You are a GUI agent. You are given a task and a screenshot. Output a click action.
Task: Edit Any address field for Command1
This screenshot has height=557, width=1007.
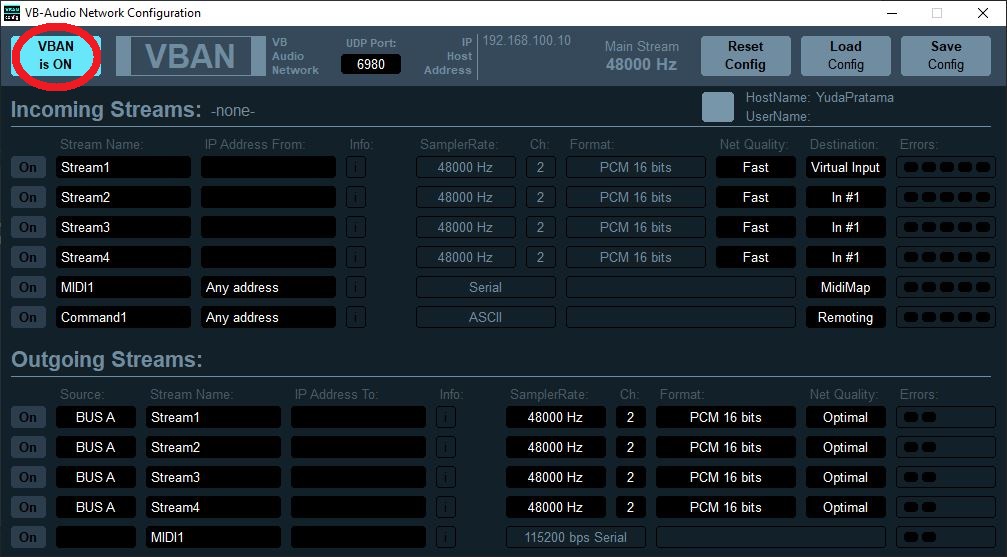point(268,317)
